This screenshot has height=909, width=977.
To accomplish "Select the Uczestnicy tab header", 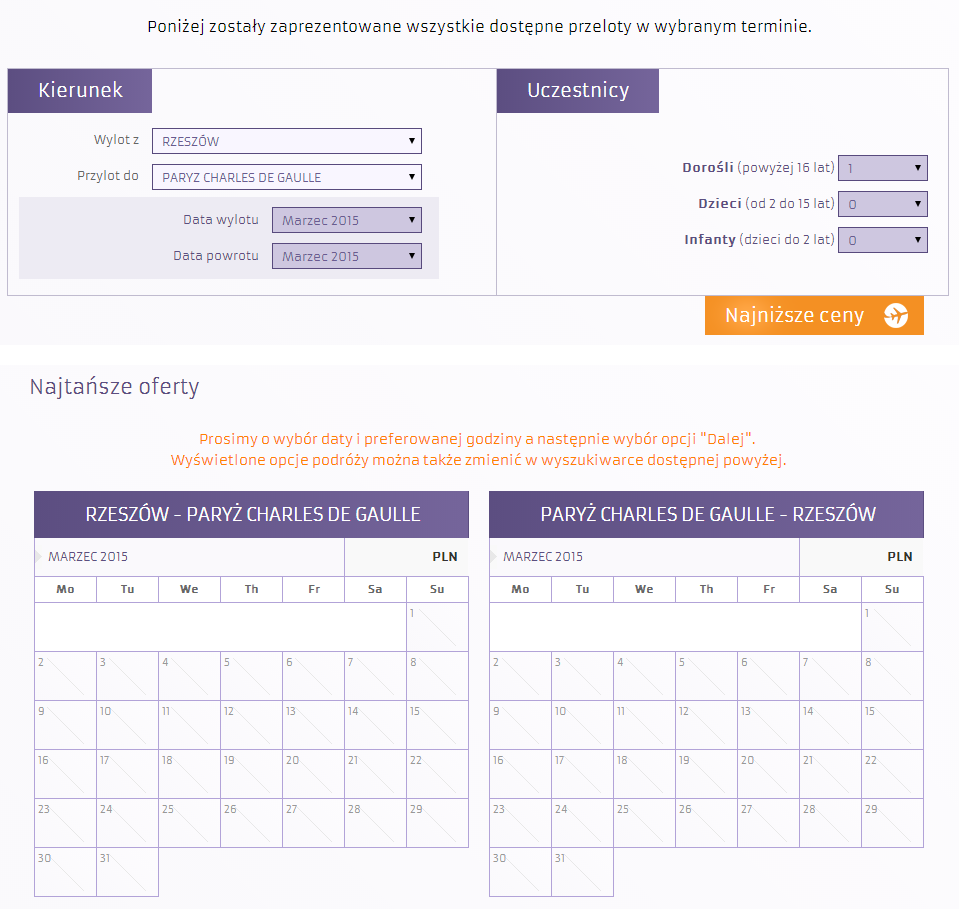I will (578, 90).
